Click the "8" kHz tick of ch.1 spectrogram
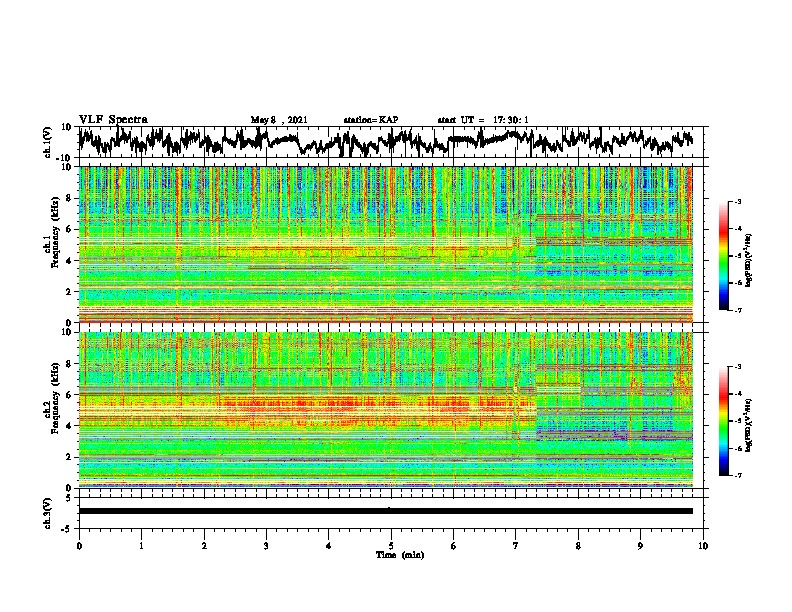Viewport: 792px width, 612px height. [x=70, y=198]
